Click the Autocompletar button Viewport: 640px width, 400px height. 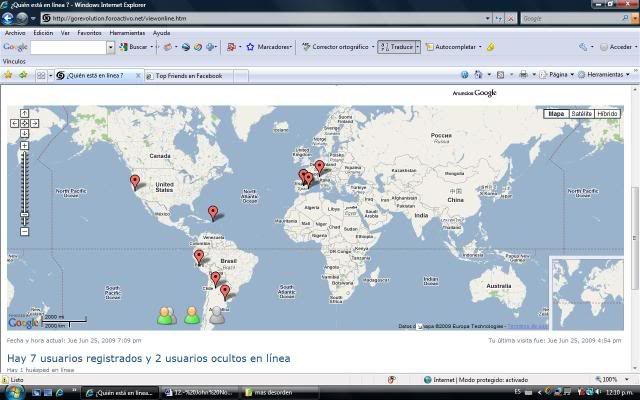point(451,47)
